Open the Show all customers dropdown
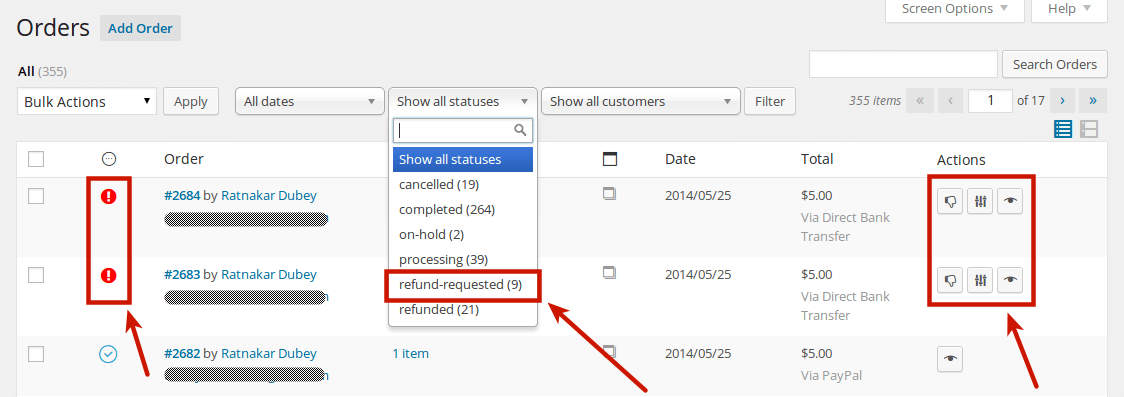Screen dimensions: 1124x397 point(641,101)
